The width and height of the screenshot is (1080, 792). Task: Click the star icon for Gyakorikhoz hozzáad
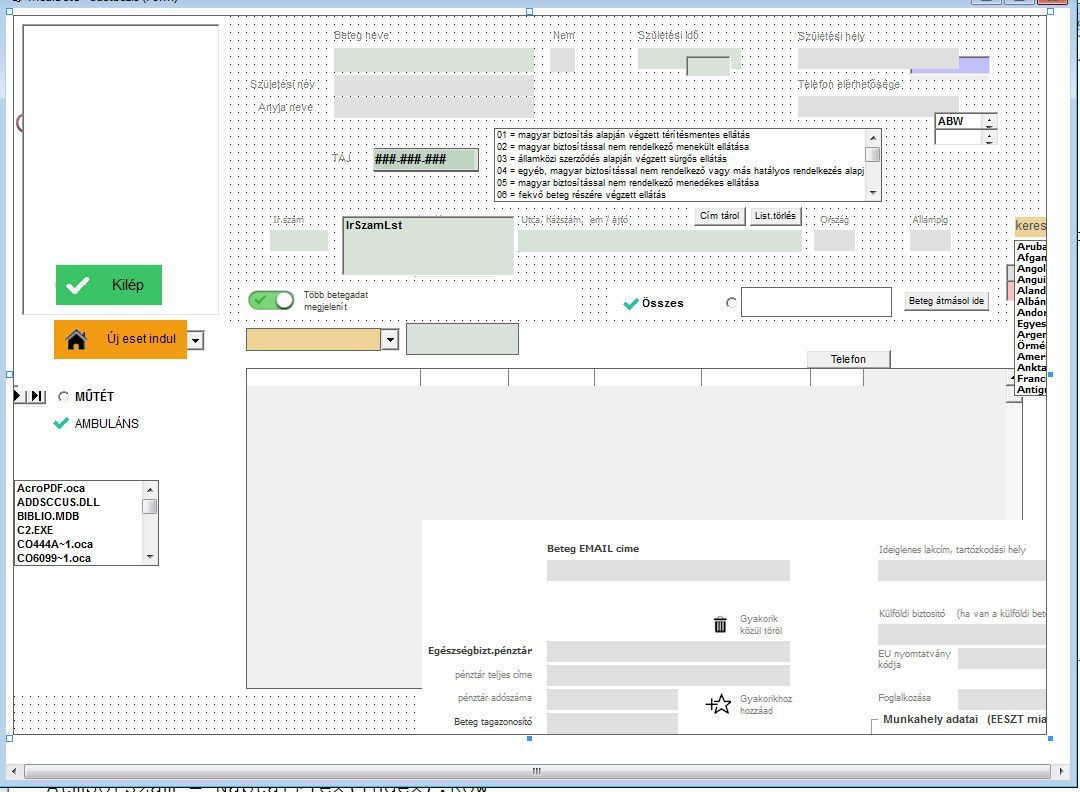[718, 704]
